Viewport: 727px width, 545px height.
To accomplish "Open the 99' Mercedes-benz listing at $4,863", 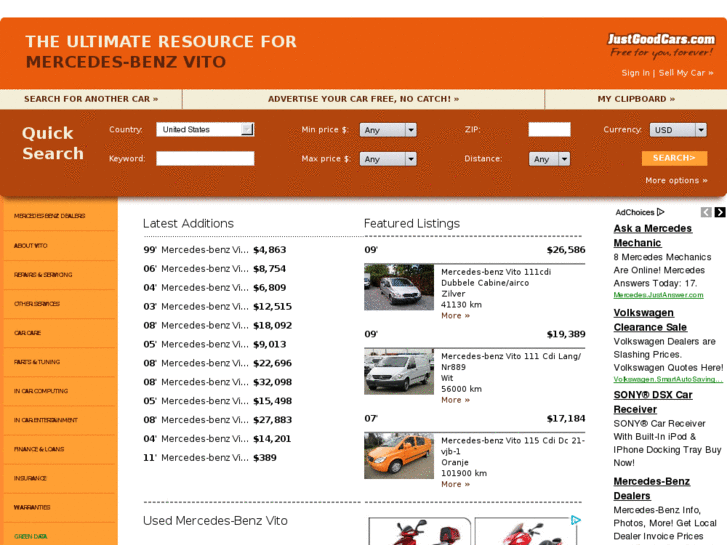I will [x=215, y=250].
